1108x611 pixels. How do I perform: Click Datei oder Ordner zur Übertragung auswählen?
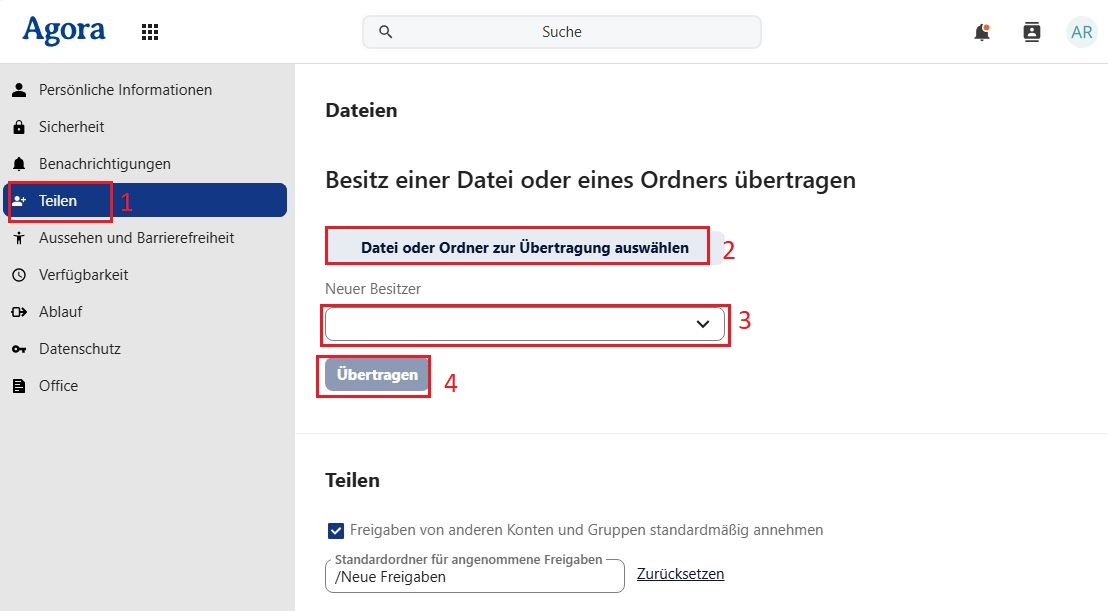(x=524, y=247)
